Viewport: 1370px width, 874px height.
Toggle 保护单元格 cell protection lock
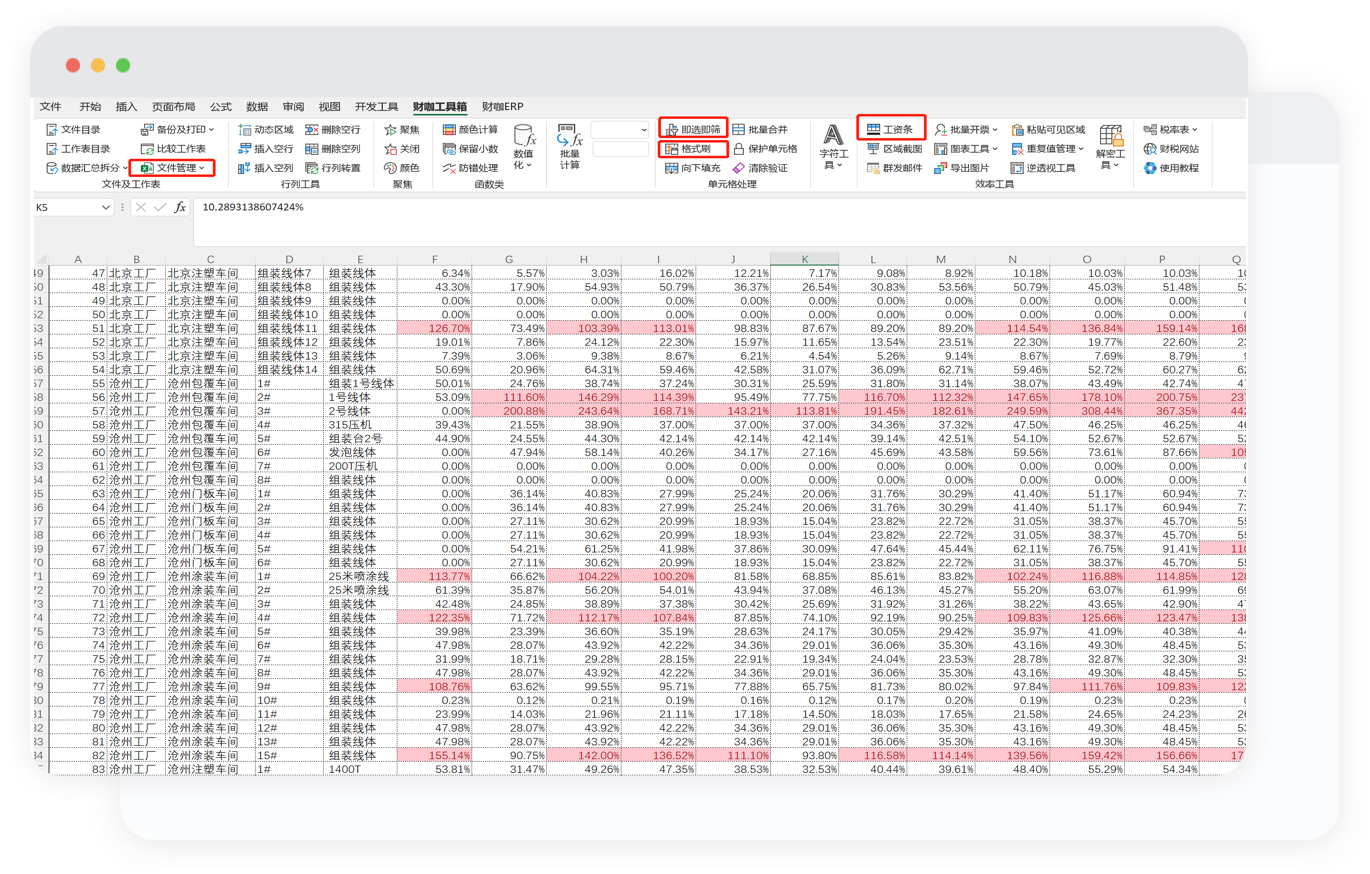[739, 149]
